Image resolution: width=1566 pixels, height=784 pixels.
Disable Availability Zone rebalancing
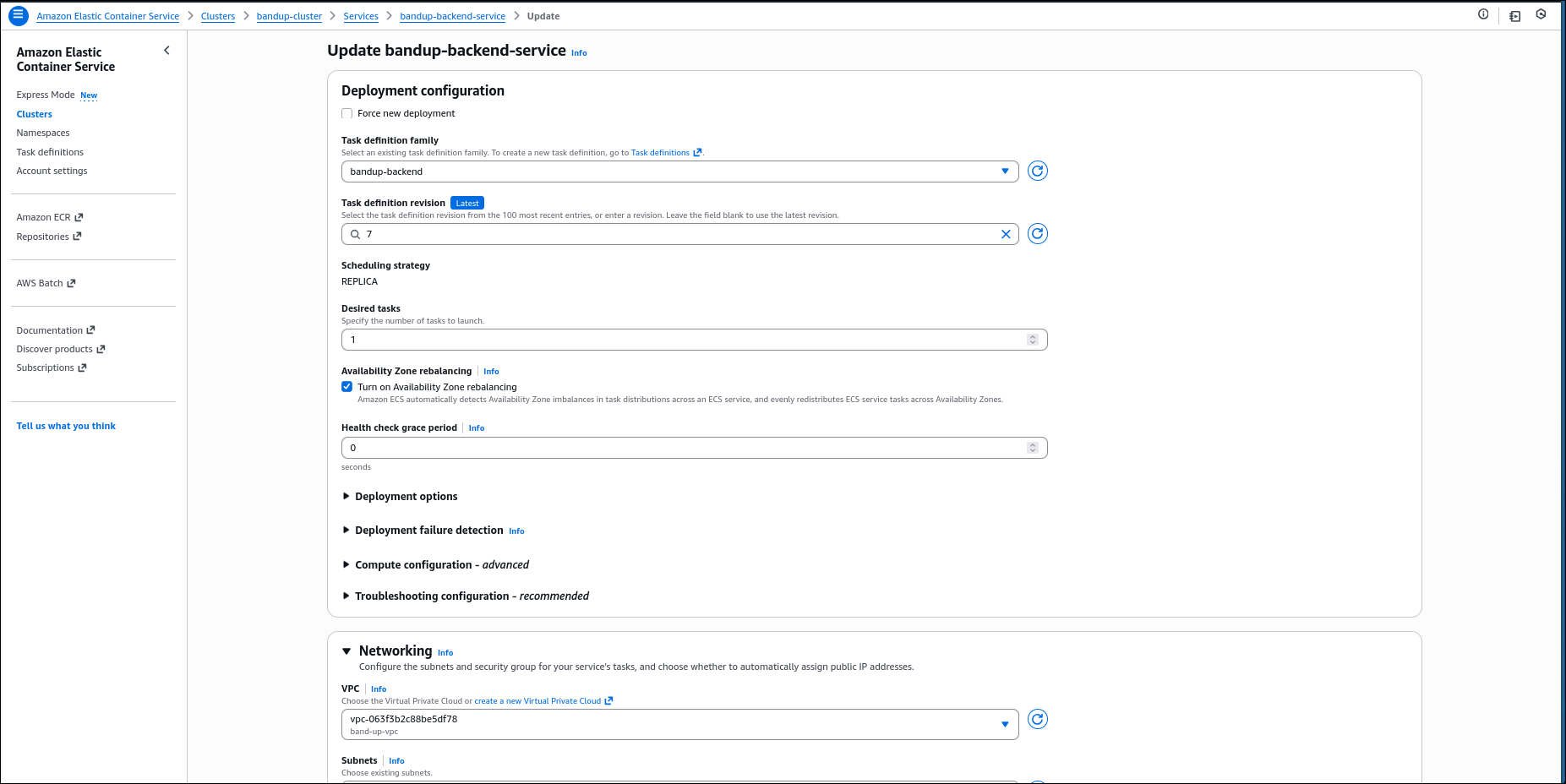point(346,386)
